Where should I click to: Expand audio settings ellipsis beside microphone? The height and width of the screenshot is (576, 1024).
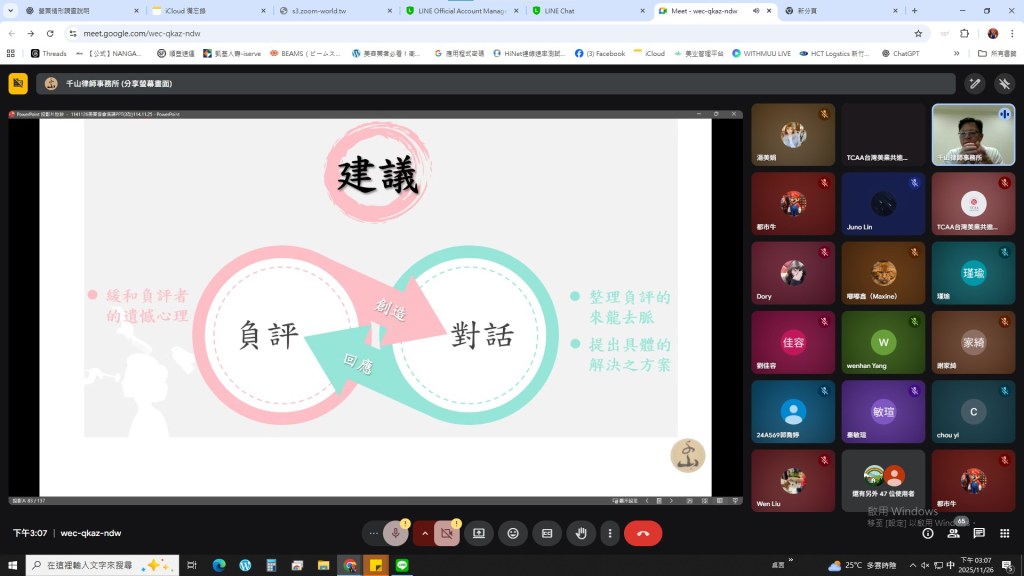point(374,533)
